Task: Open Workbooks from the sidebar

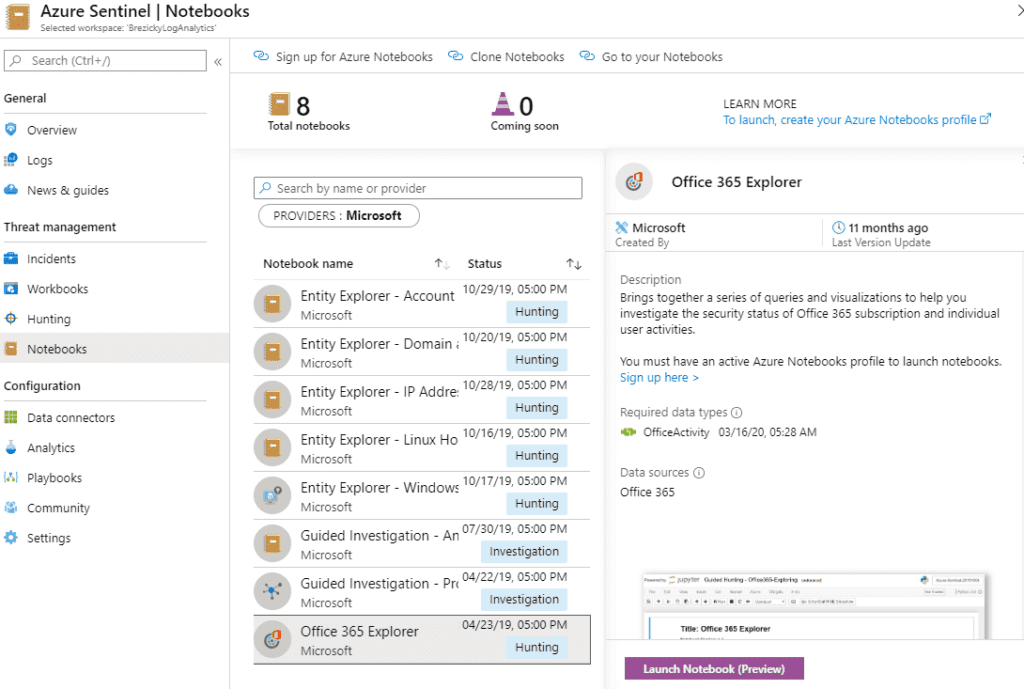Action: tap(57, 289)
